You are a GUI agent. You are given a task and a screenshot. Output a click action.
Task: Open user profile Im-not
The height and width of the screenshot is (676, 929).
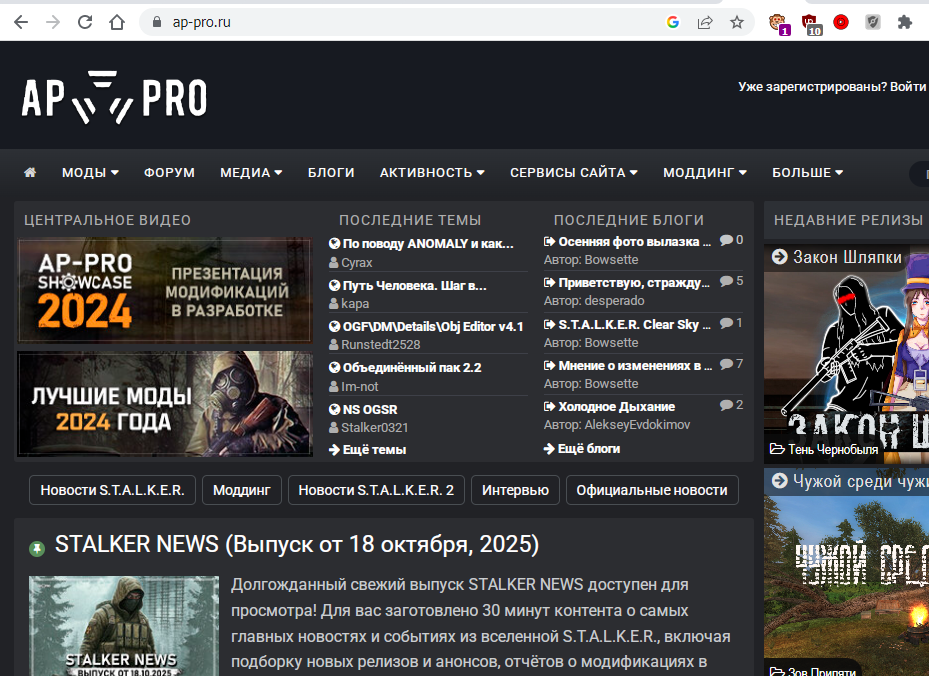coord(360,386)
